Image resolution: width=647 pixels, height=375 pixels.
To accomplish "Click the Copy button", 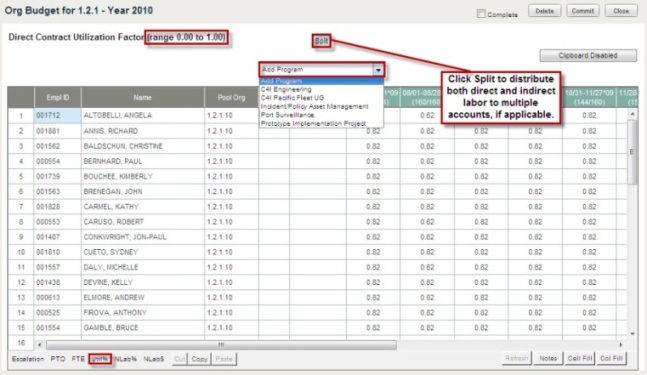I will [199, 359].
